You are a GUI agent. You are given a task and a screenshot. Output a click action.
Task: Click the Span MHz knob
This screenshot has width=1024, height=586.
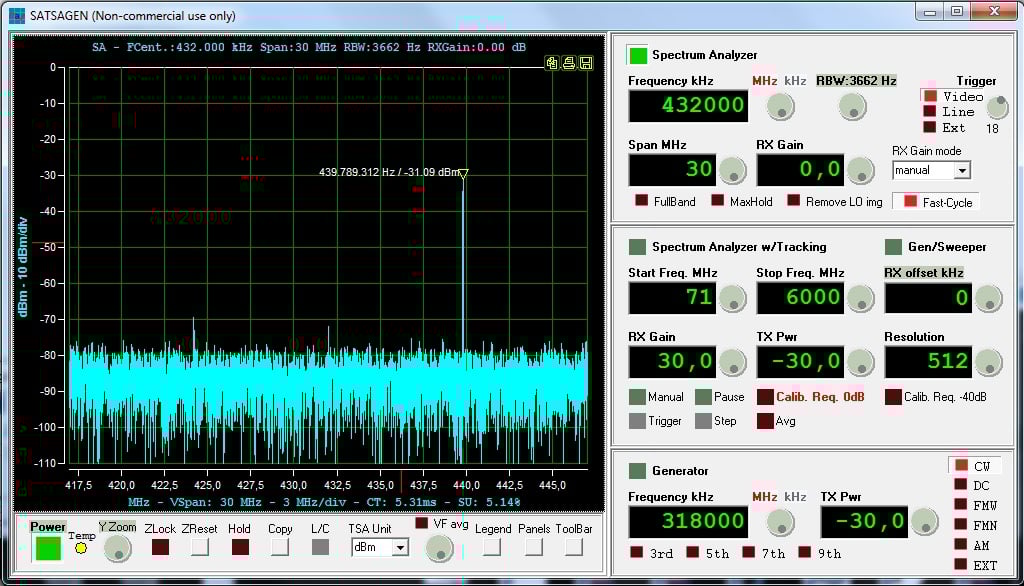pyautogui.click(x=733, y=171)
